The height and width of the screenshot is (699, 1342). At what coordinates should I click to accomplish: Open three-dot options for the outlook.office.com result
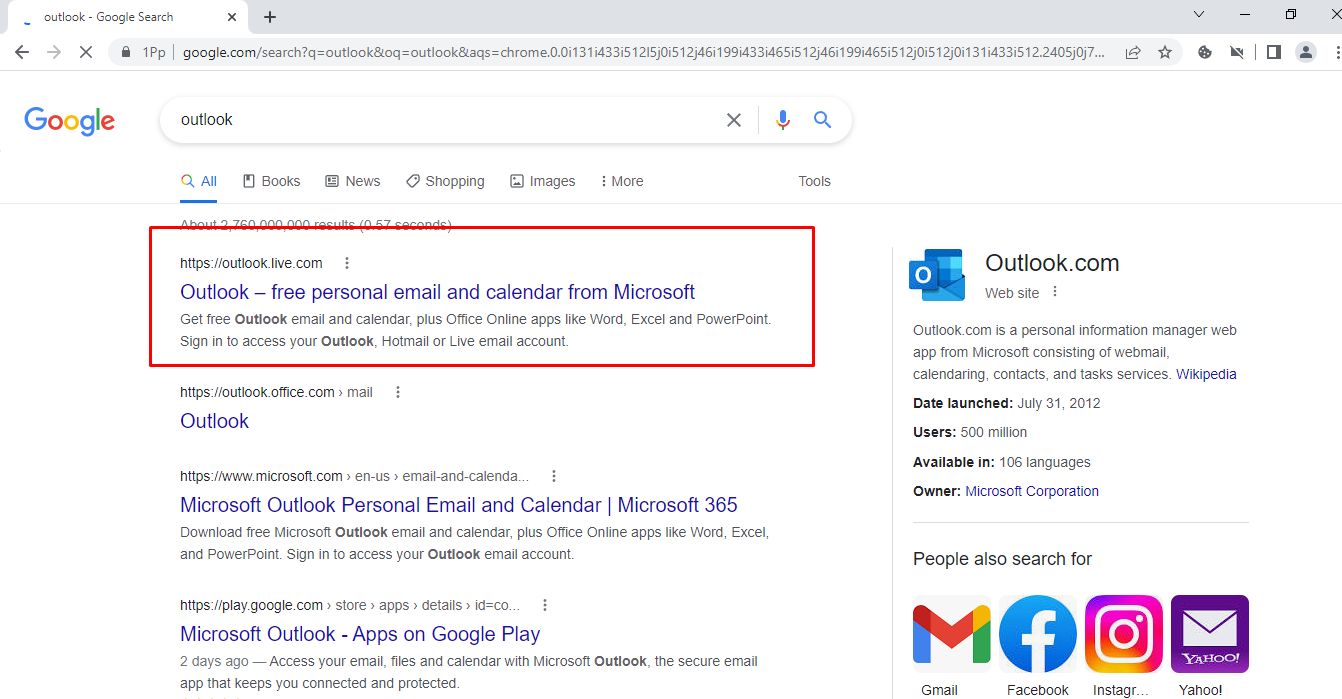[398, 392]
